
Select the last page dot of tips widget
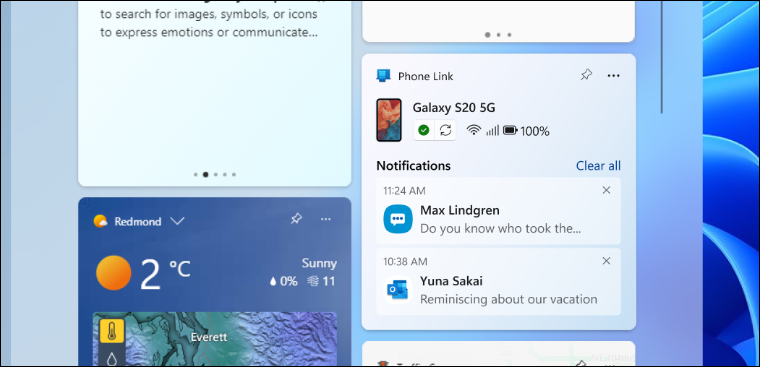pos(234,175)
